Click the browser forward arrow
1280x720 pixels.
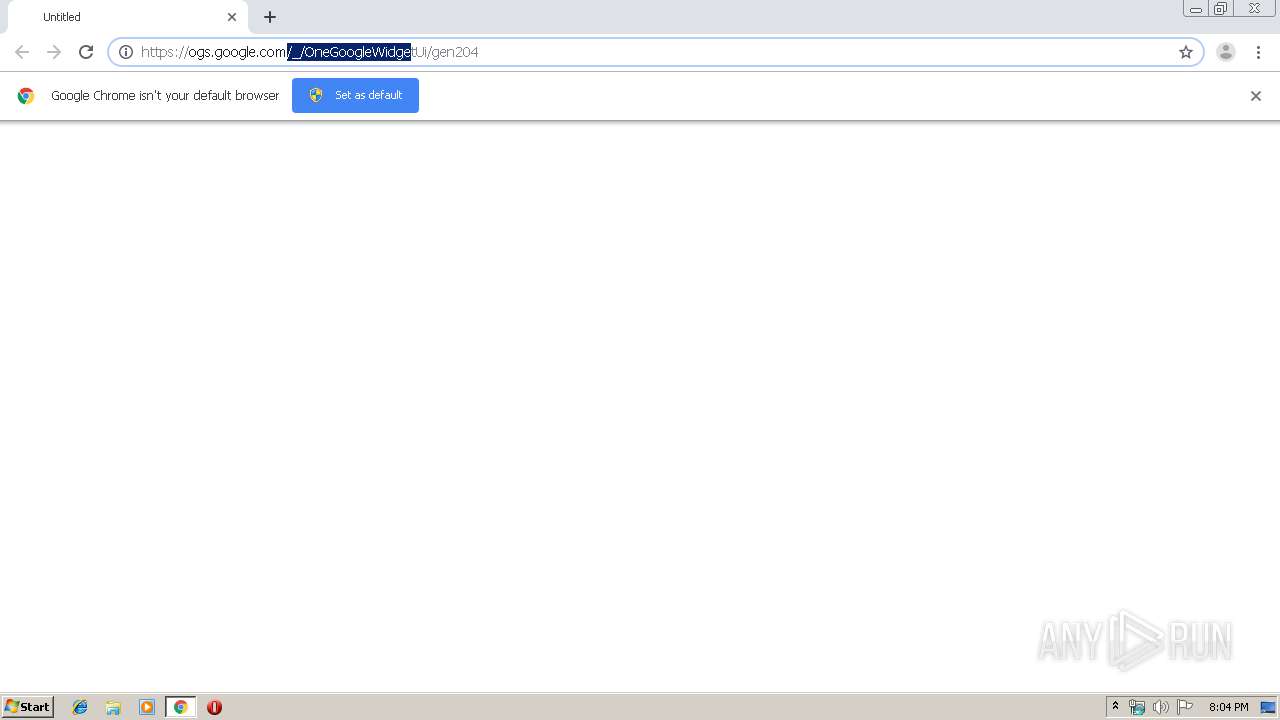coord(54,52)
